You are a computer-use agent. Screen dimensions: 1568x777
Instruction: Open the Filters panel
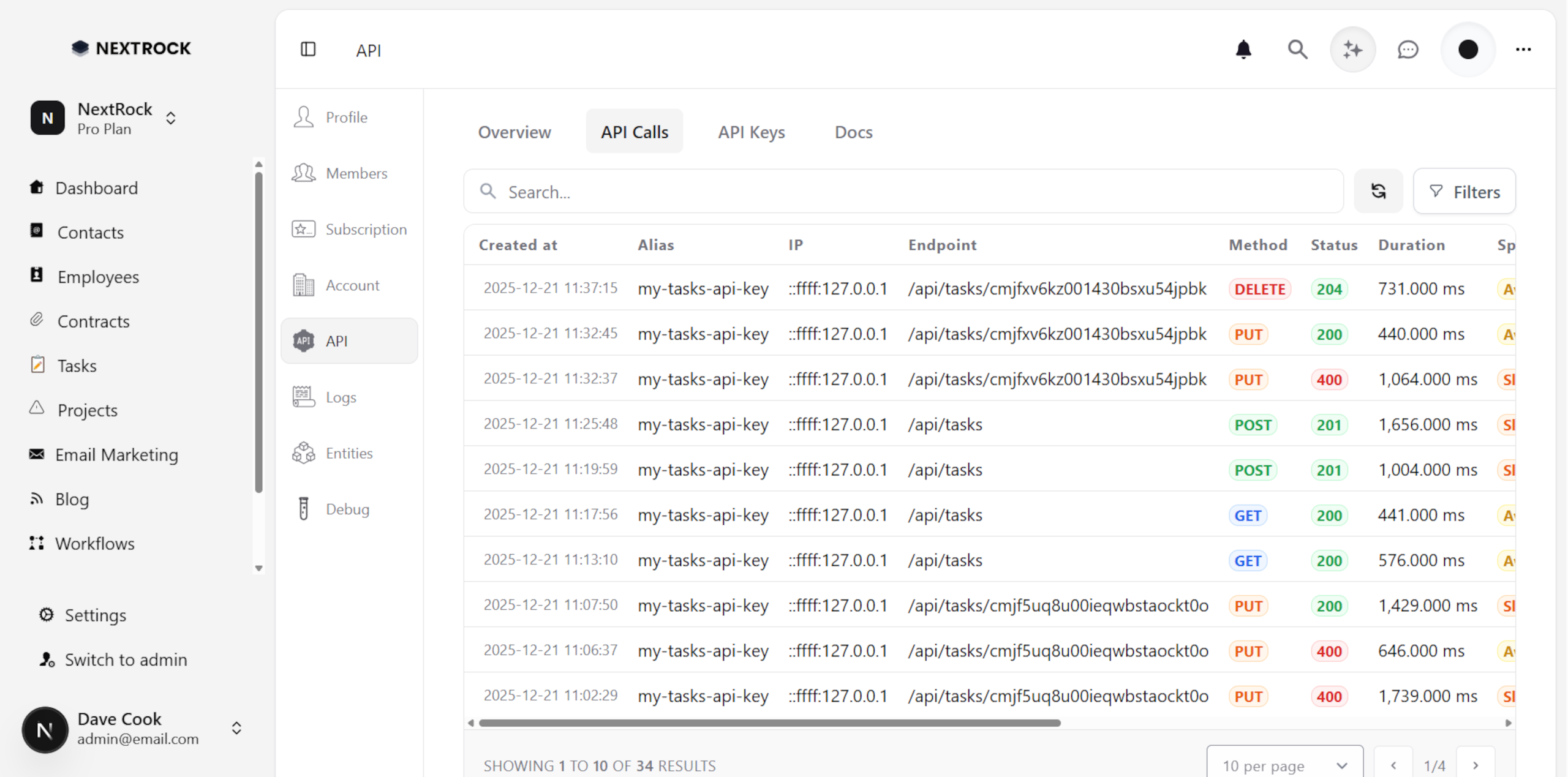pos(1464,191)
